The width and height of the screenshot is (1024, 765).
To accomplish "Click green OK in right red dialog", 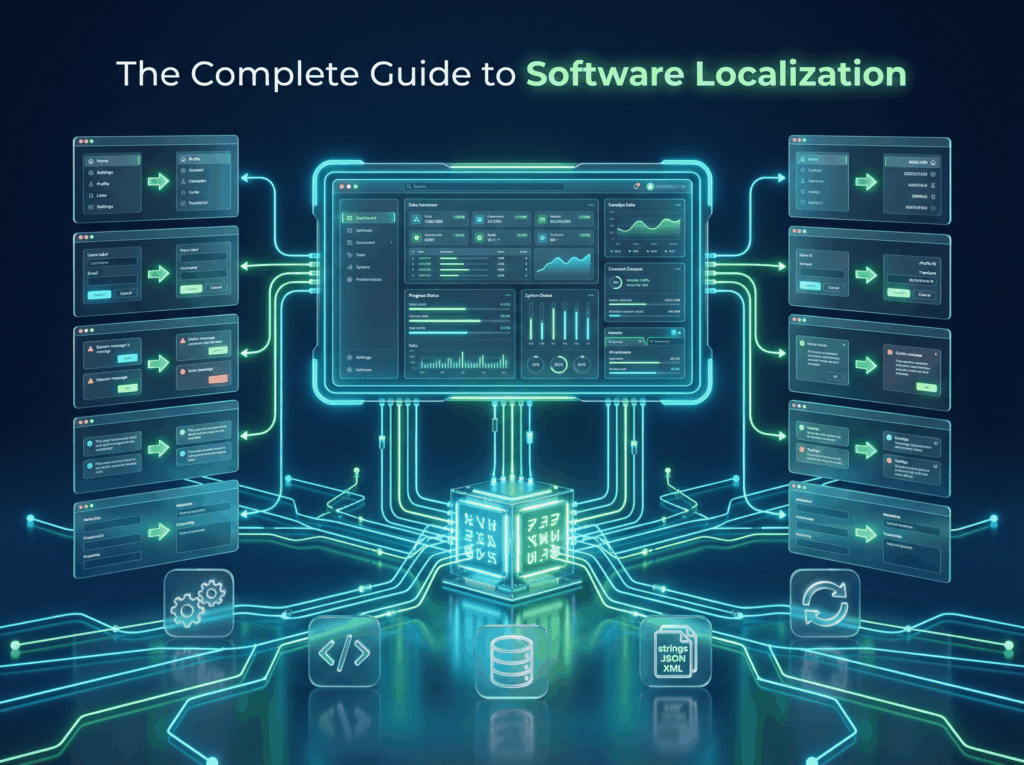I will point(927,387).
